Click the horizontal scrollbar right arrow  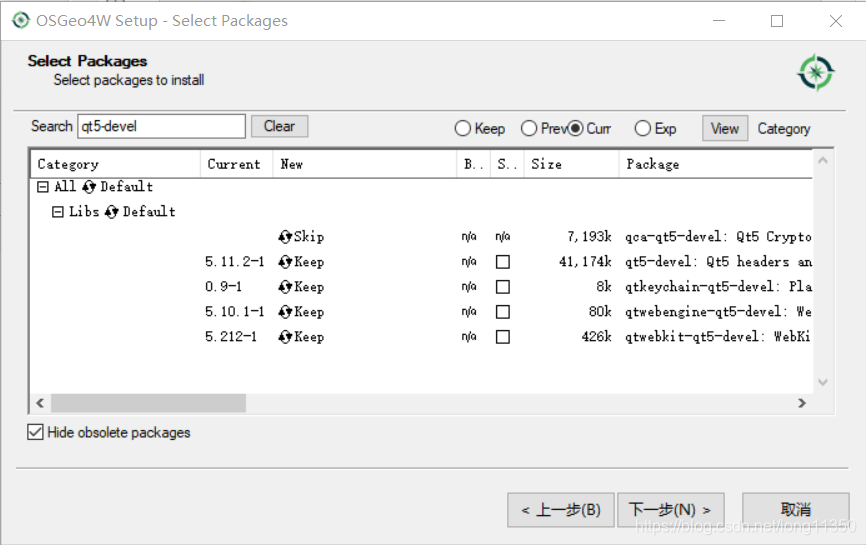coord(802,403)
